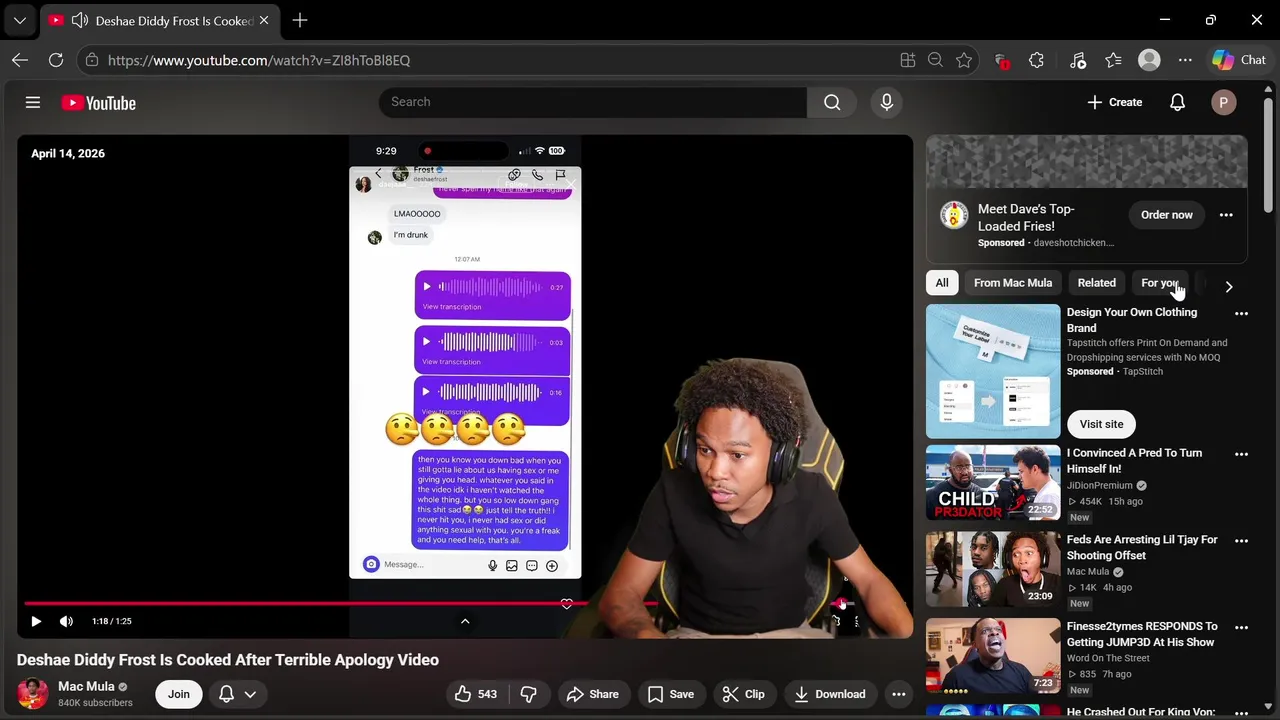Go back in the browser
Image resolution: width=1280 pixels, height=720 pixels.
click(20, 60)
